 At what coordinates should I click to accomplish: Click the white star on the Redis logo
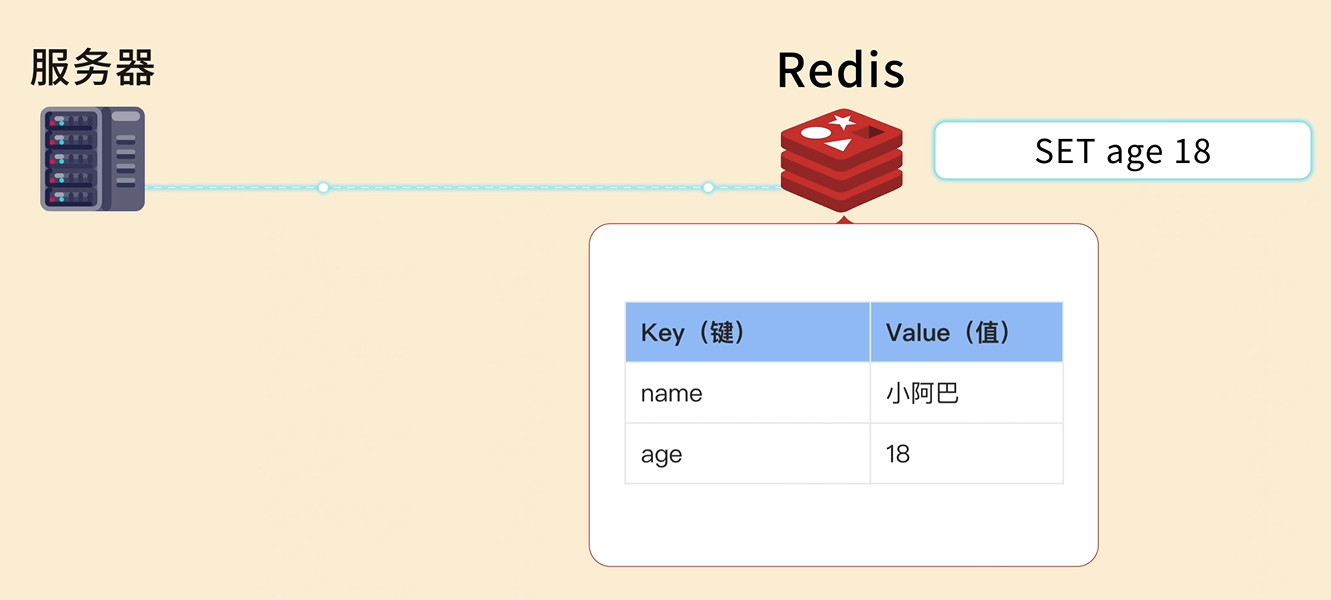[x=842, y=122]
